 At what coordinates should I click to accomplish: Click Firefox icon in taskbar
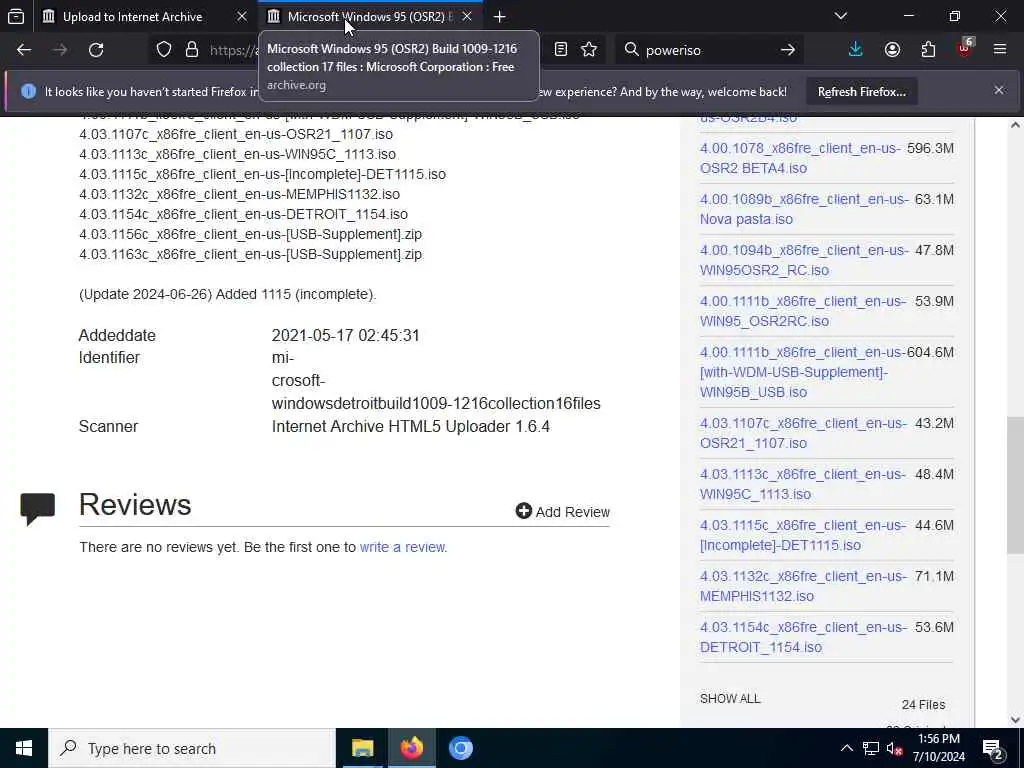[411, 748]
